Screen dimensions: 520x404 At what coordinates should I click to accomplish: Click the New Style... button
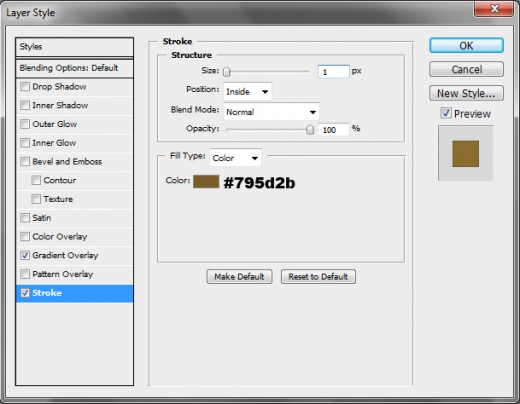(x=466, y=93)
